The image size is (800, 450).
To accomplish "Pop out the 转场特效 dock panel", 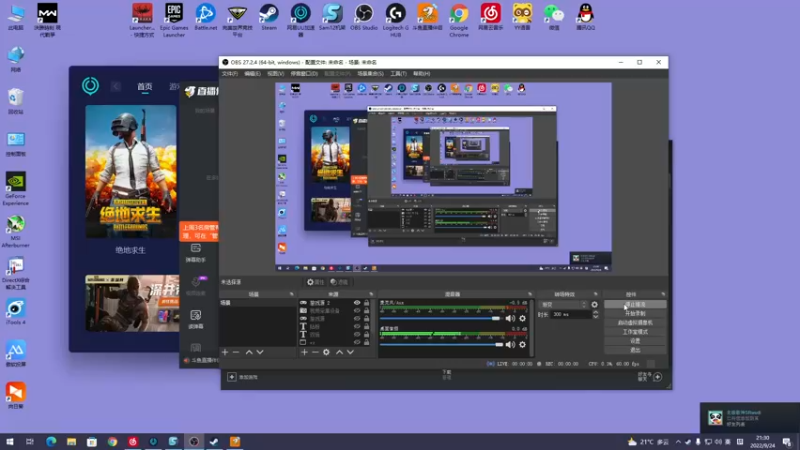I will [x=595, y=294].
